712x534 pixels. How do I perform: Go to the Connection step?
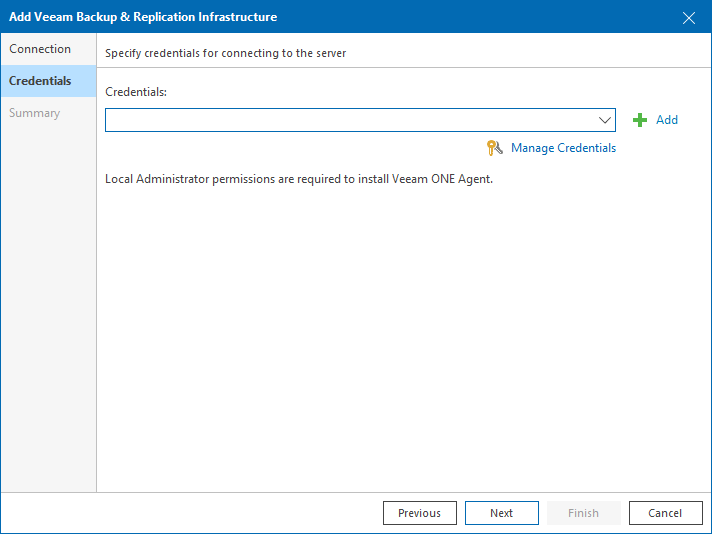49,49
